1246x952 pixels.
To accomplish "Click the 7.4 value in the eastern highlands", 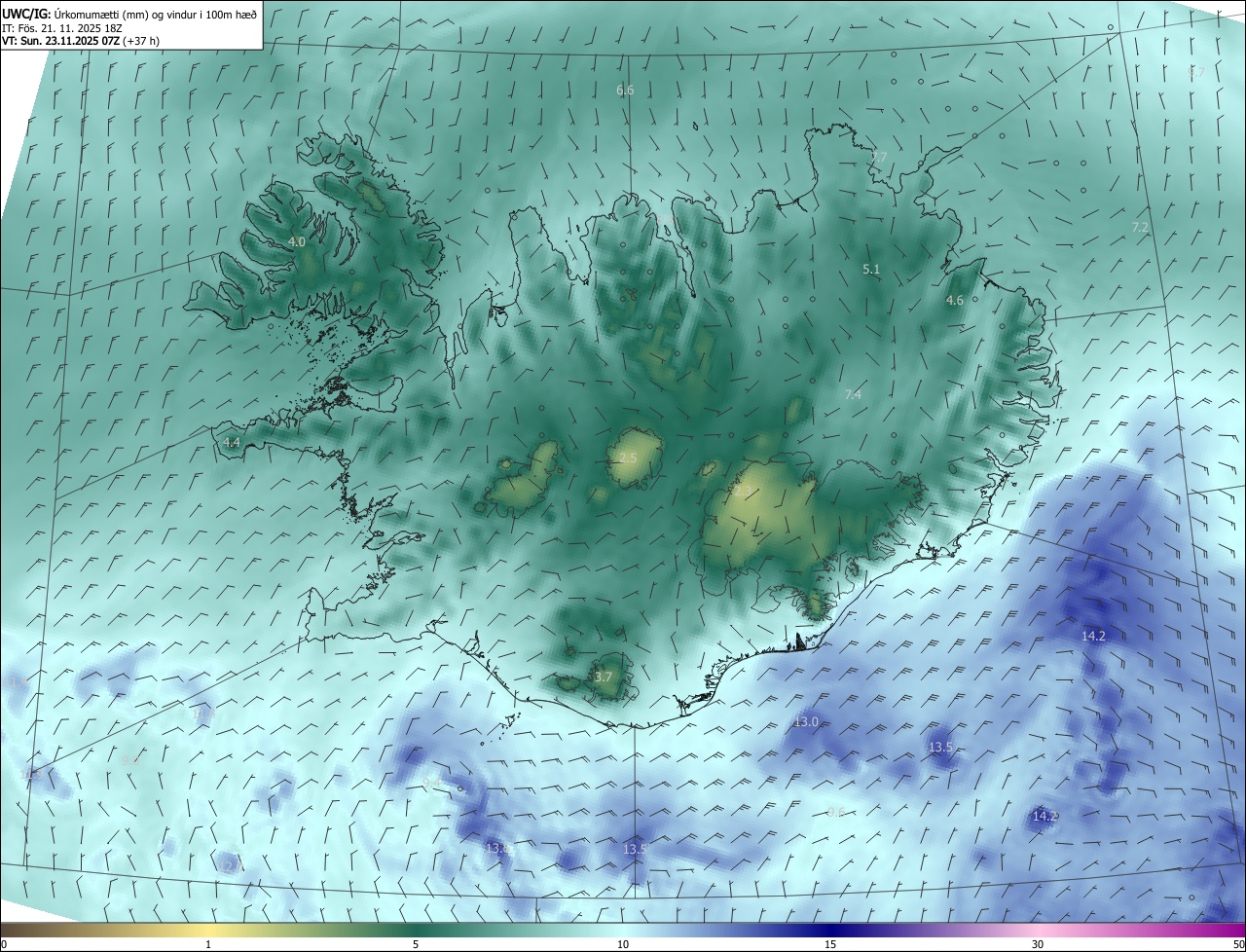I will pos(853,394).
